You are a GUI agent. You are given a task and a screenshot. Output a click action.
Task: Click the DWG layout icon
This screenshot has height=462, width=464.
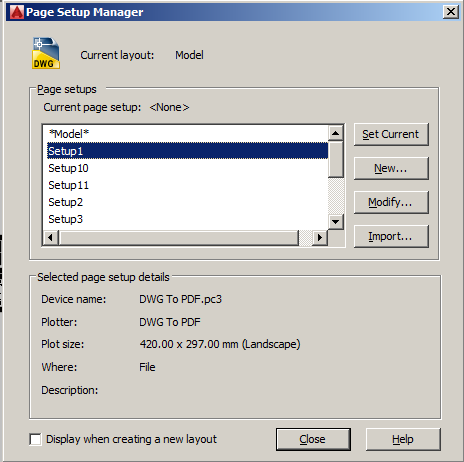pos(46,53)
